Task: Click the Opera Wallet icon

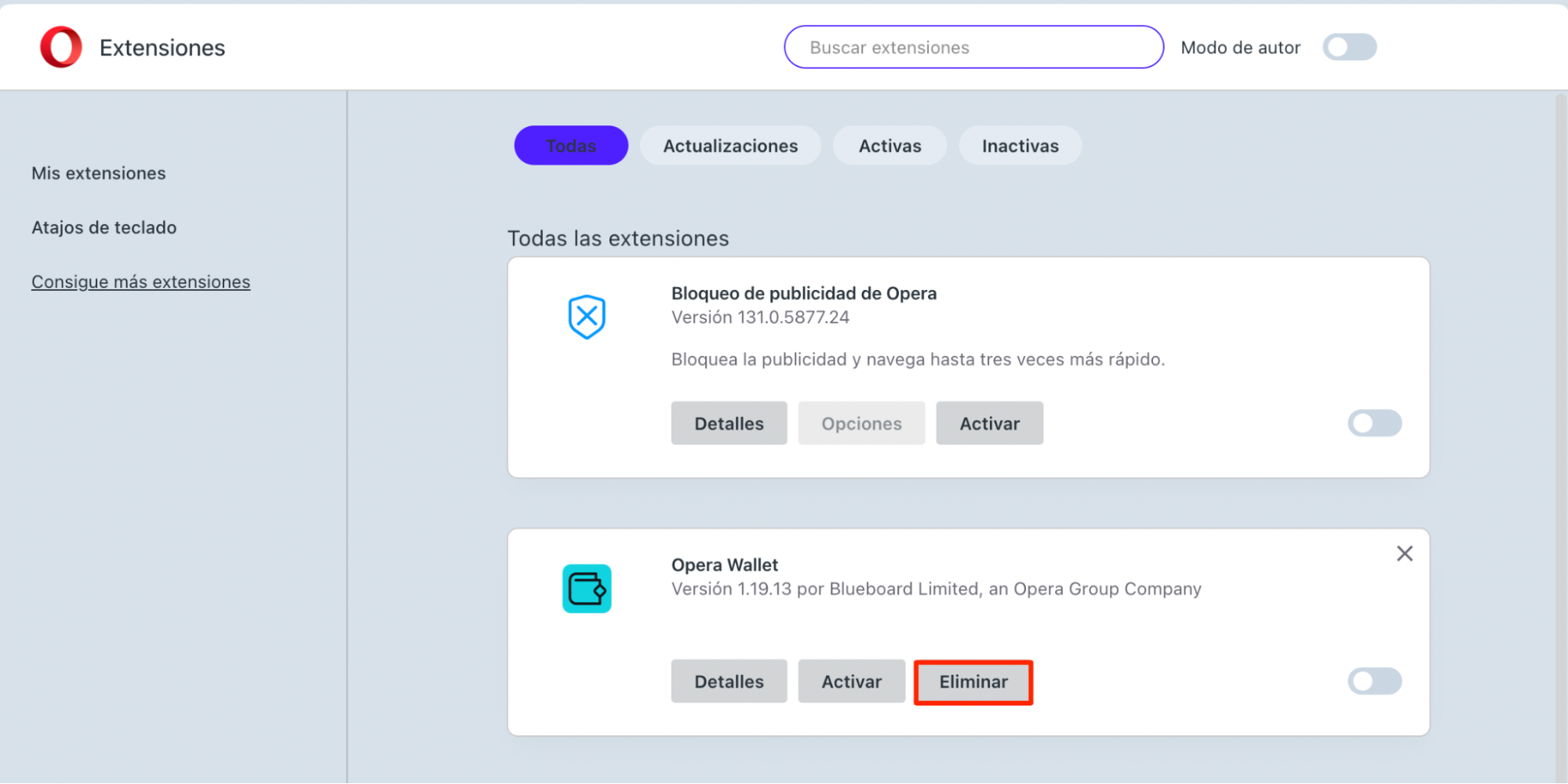Action: 587,589
